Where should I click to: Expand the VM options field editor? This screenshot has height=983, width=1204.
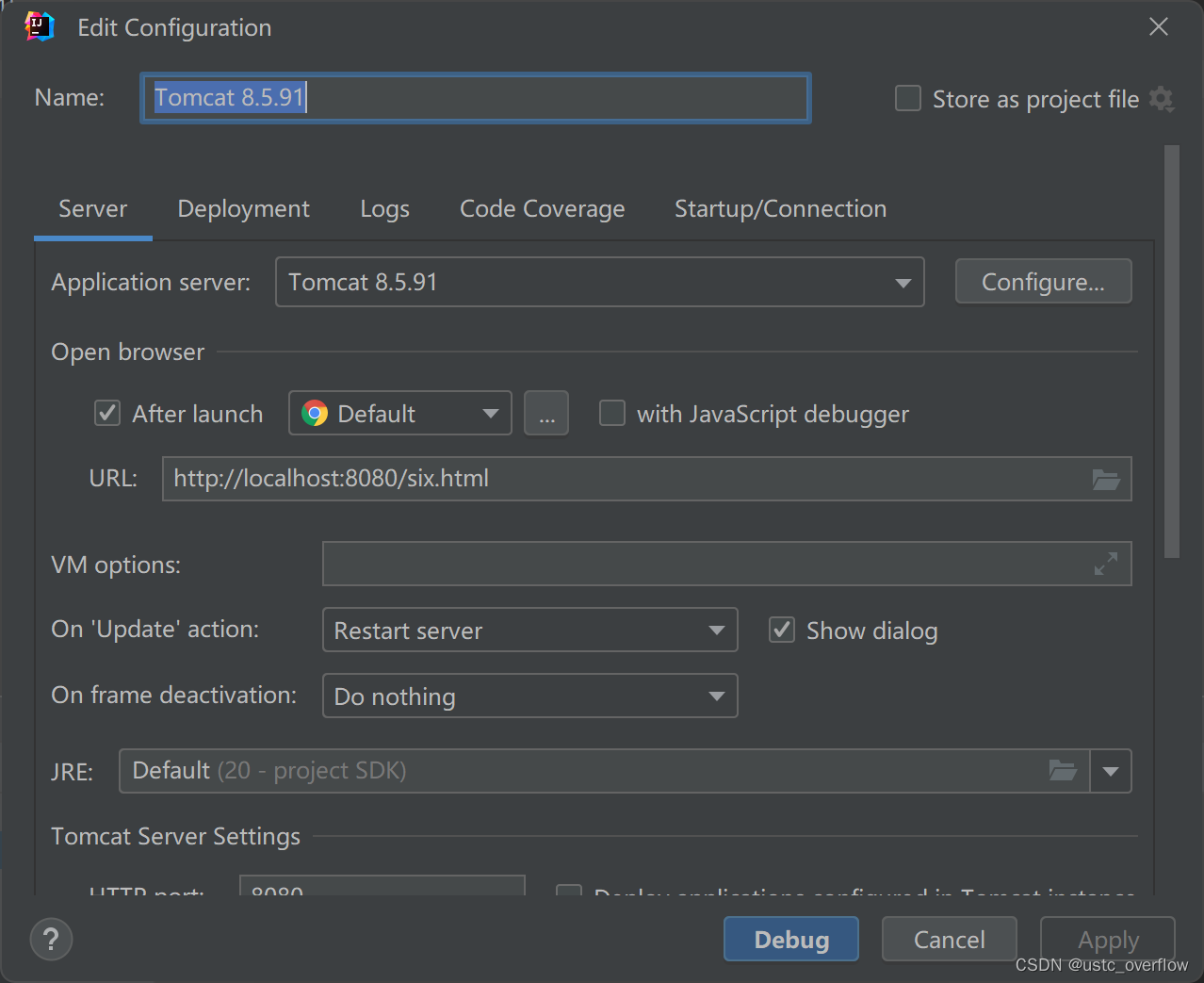1106,564
